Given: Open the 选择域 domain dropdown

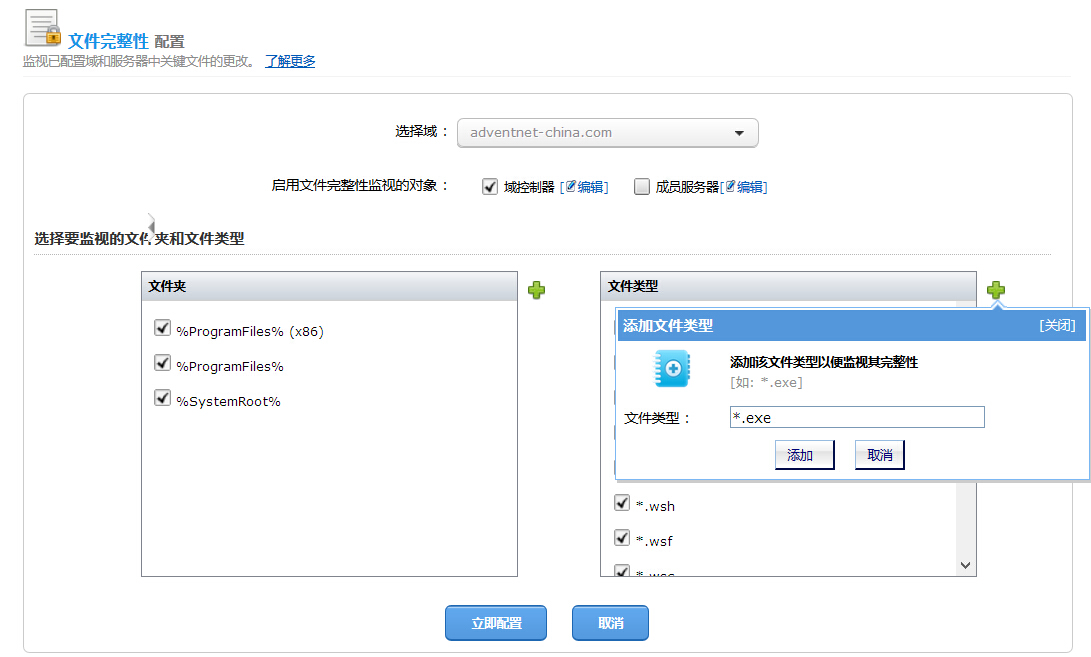Looking at the screenshot, I should point(607,133).
